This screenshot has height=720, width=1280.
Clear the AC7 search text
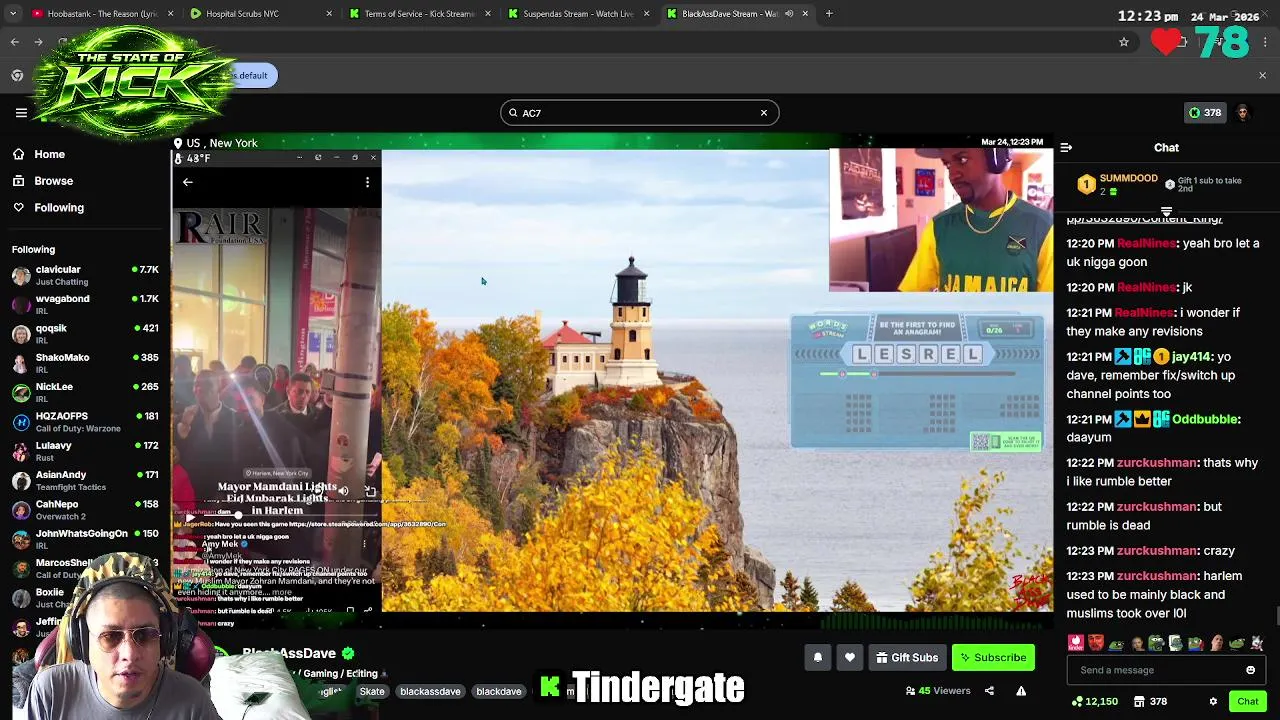tap(764, 113)
